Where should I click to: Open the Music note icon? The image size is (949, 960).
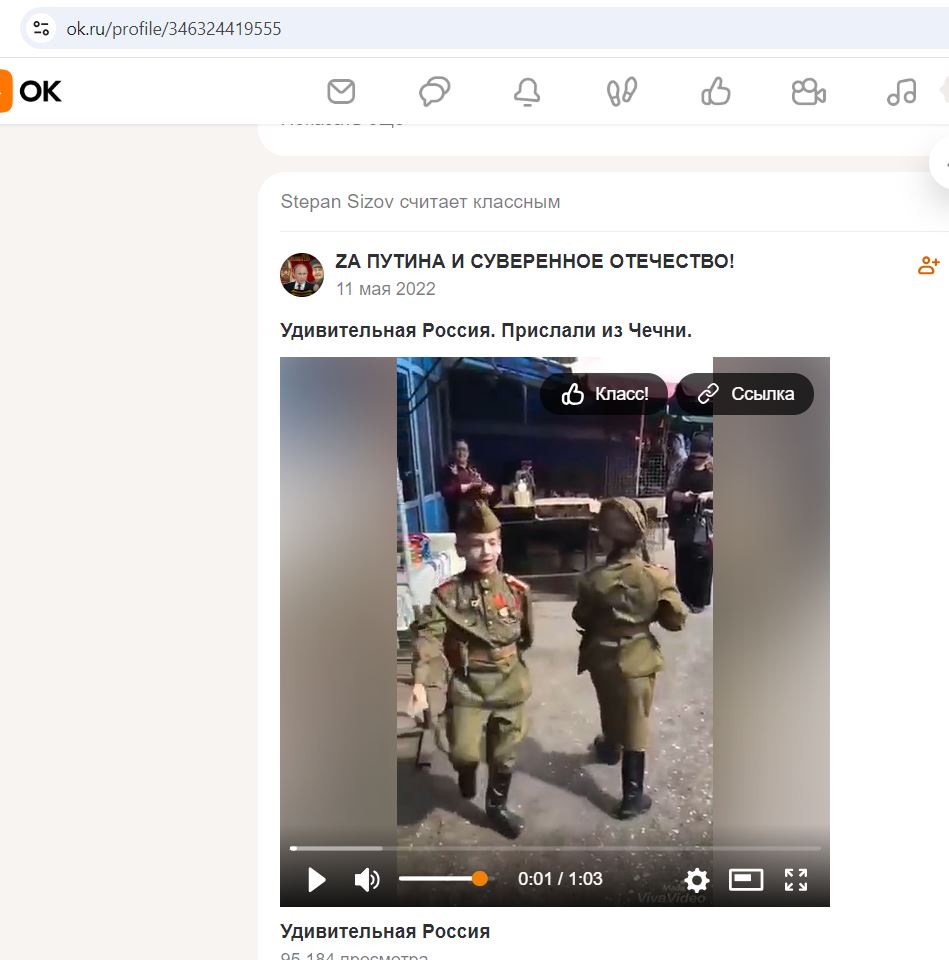coord(902,92)
